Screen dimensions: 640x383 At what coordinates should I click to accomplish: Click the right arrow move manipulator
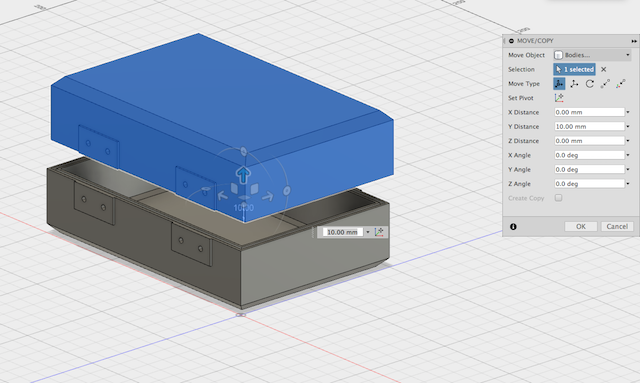(268, 196)
